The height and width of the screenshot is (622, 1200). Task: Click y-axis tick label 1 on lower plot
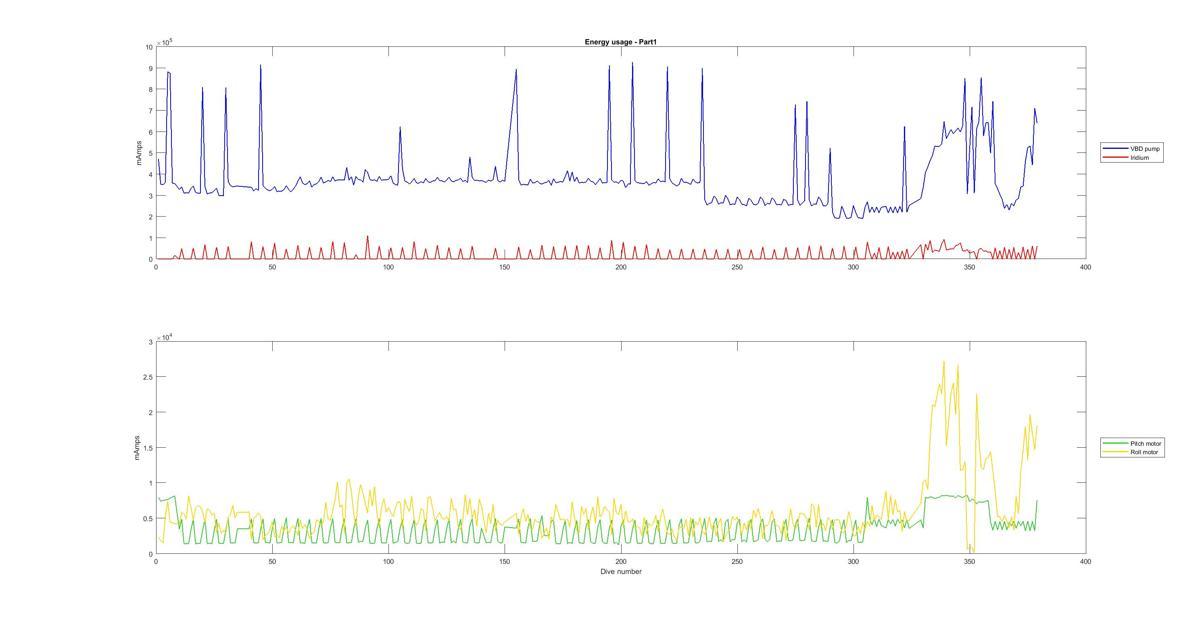click(150, 483)
